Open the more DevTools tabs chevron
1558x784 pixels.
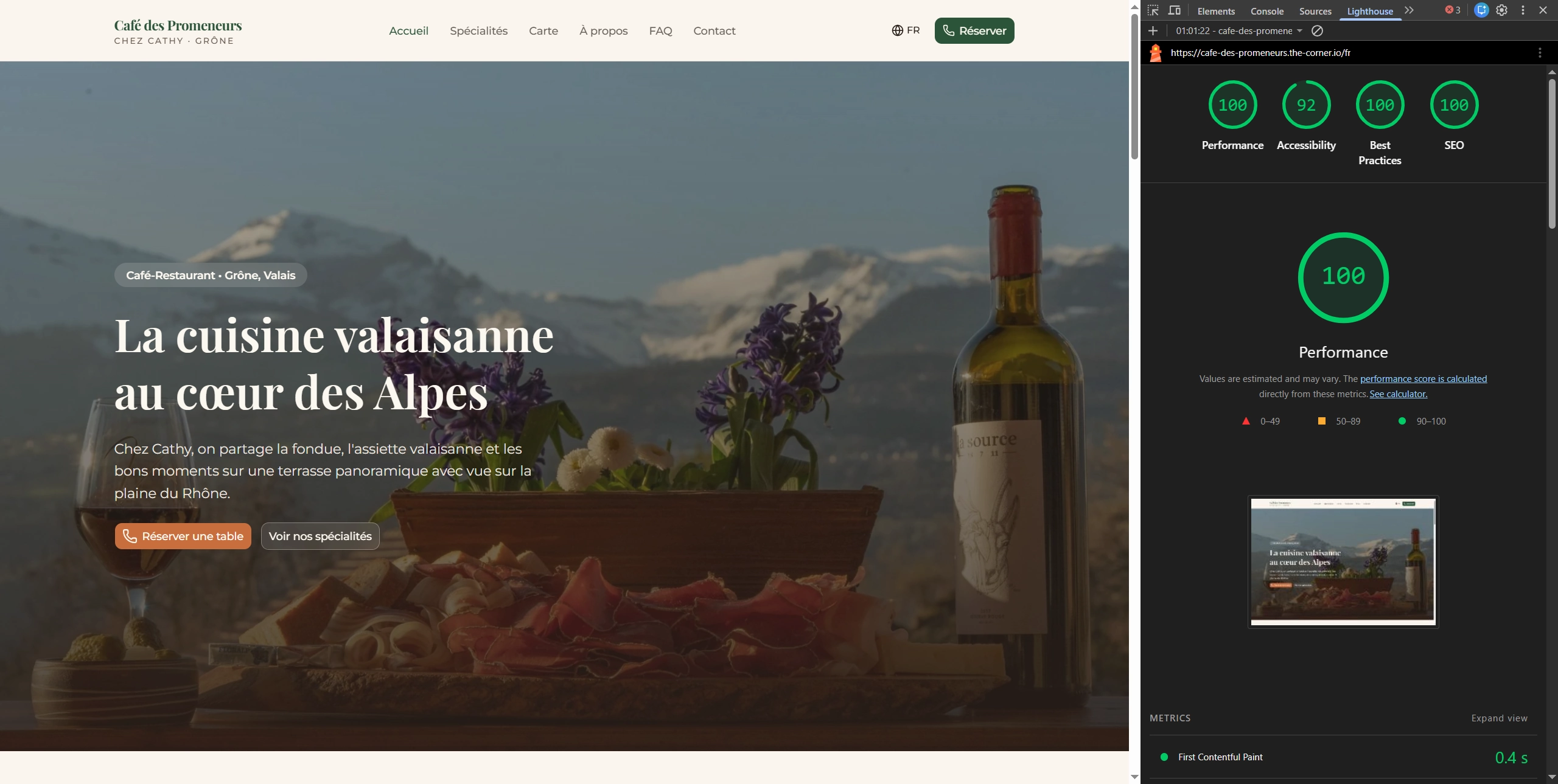click(1409, 10)
